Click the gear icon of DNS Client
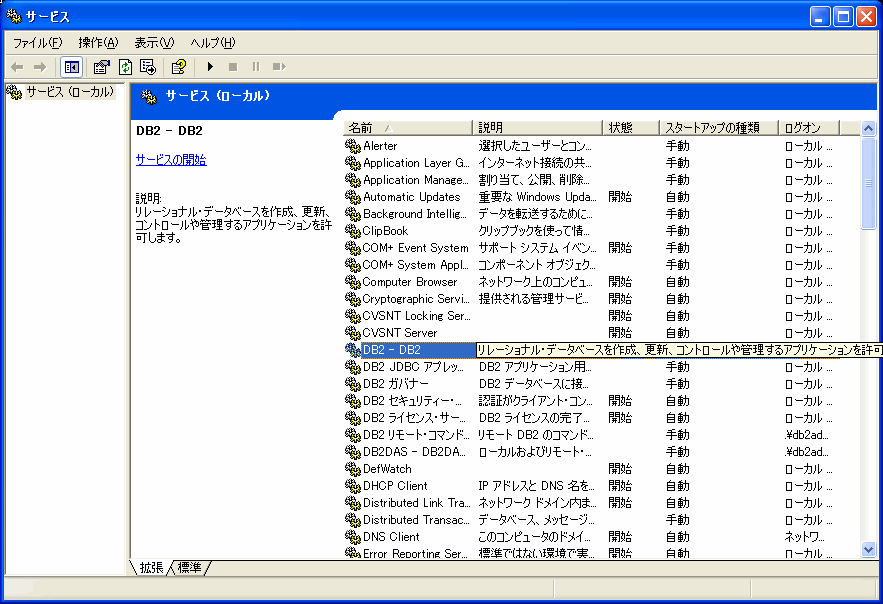 point(353,537)
